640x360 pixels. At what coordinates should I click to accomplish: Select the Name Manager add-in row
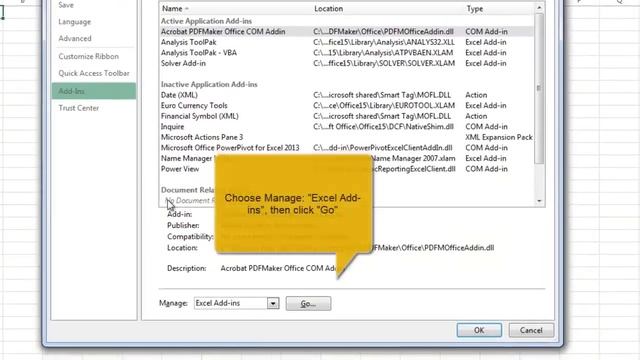(x=346, y=158)
